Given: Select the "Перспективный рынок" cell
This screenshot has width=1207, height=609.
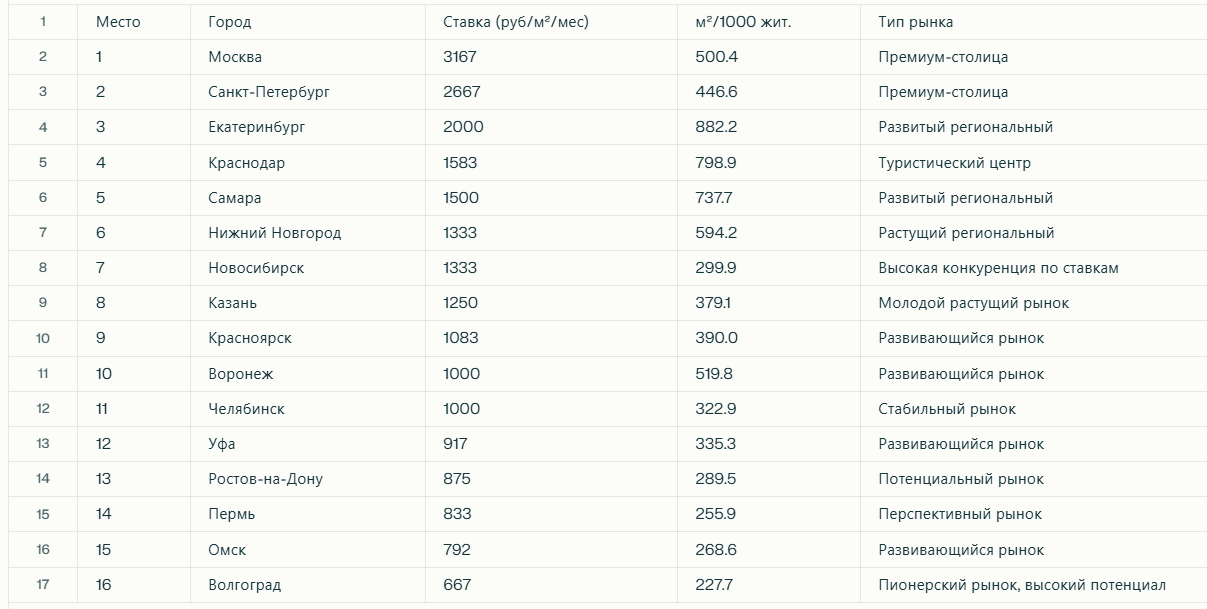Looking at the screenshot, I should [959, 514].
